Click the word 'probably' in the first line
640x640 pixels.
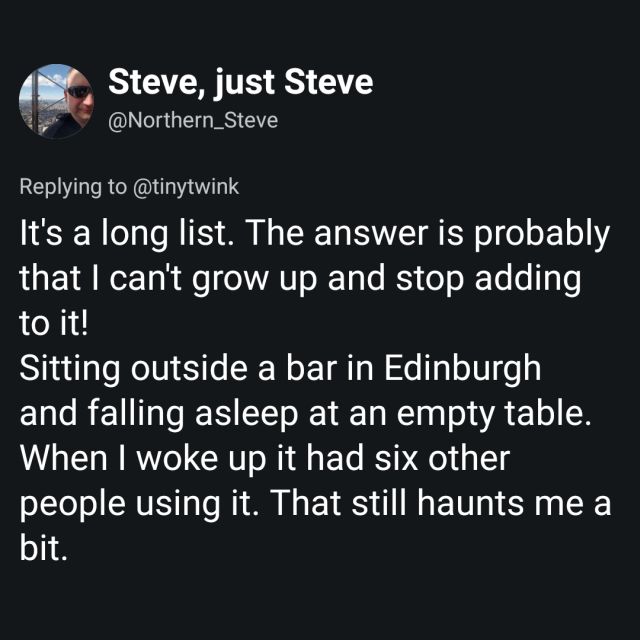point(542,235)
